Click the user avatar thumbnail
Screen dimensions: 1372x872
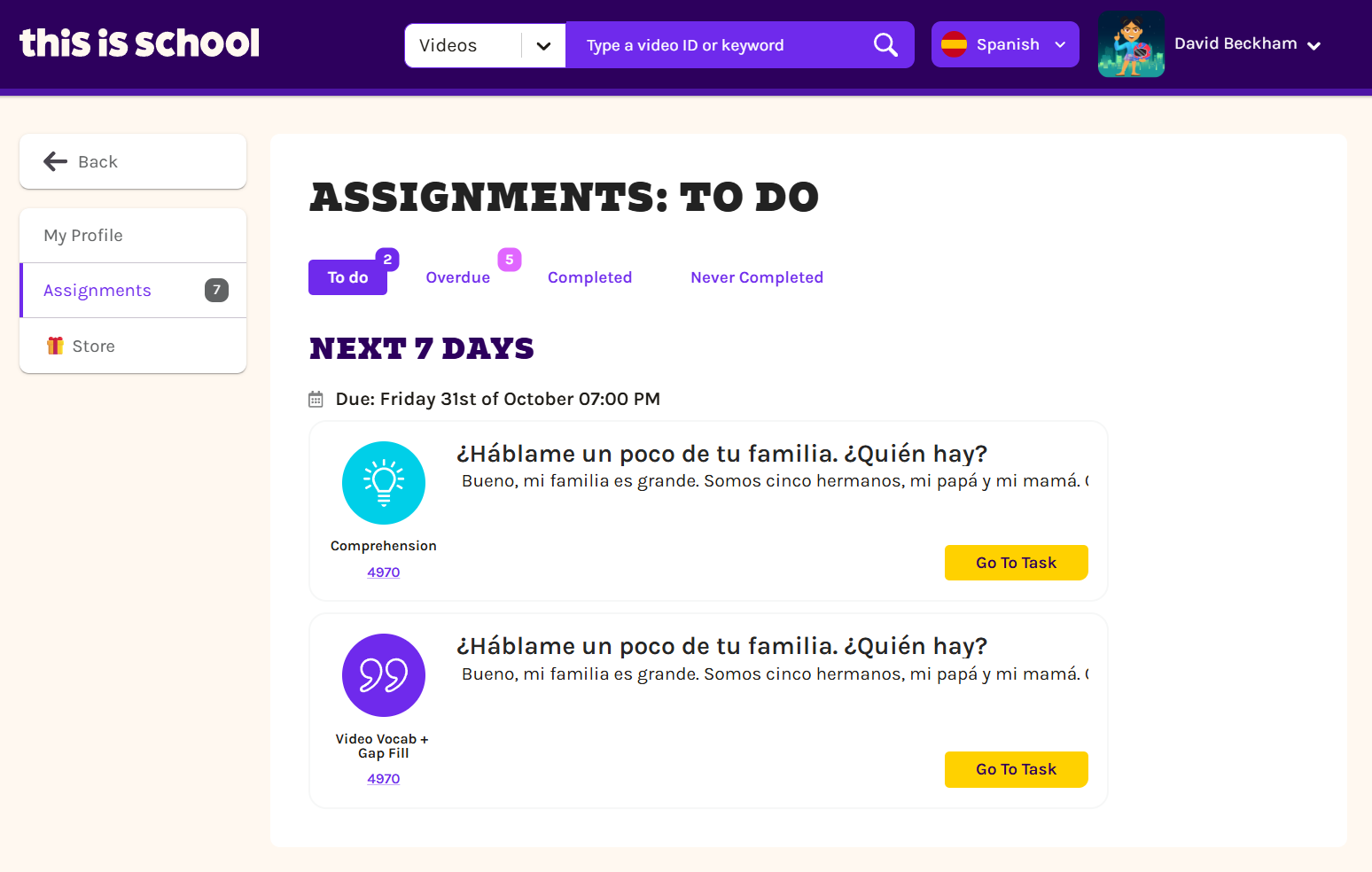pyautogui.click(x=1131, y=44)
